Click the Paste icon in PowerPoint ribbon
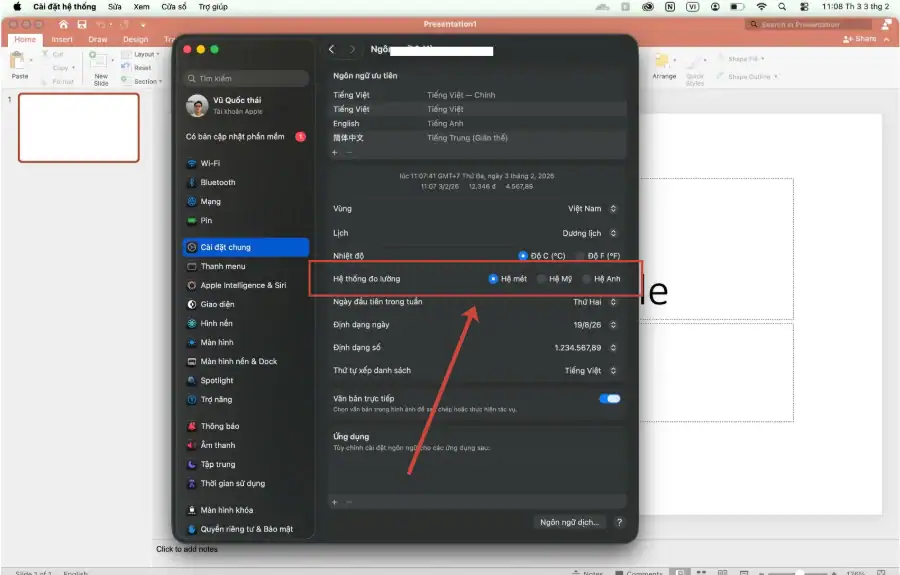Image resolution: width=900 pixels, height=575 pixels. pos(20,63)
